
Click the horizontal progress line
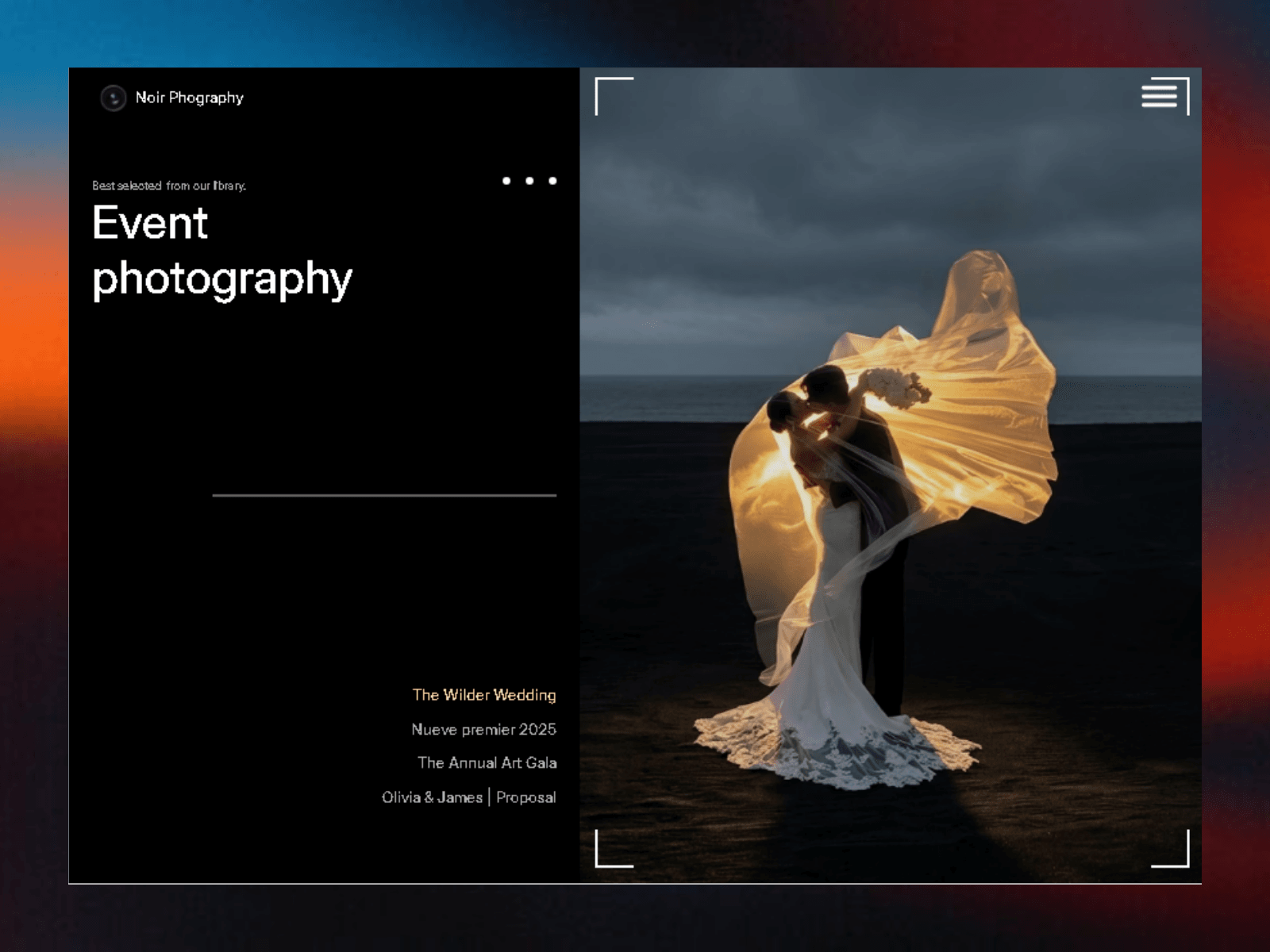point(384,495)
